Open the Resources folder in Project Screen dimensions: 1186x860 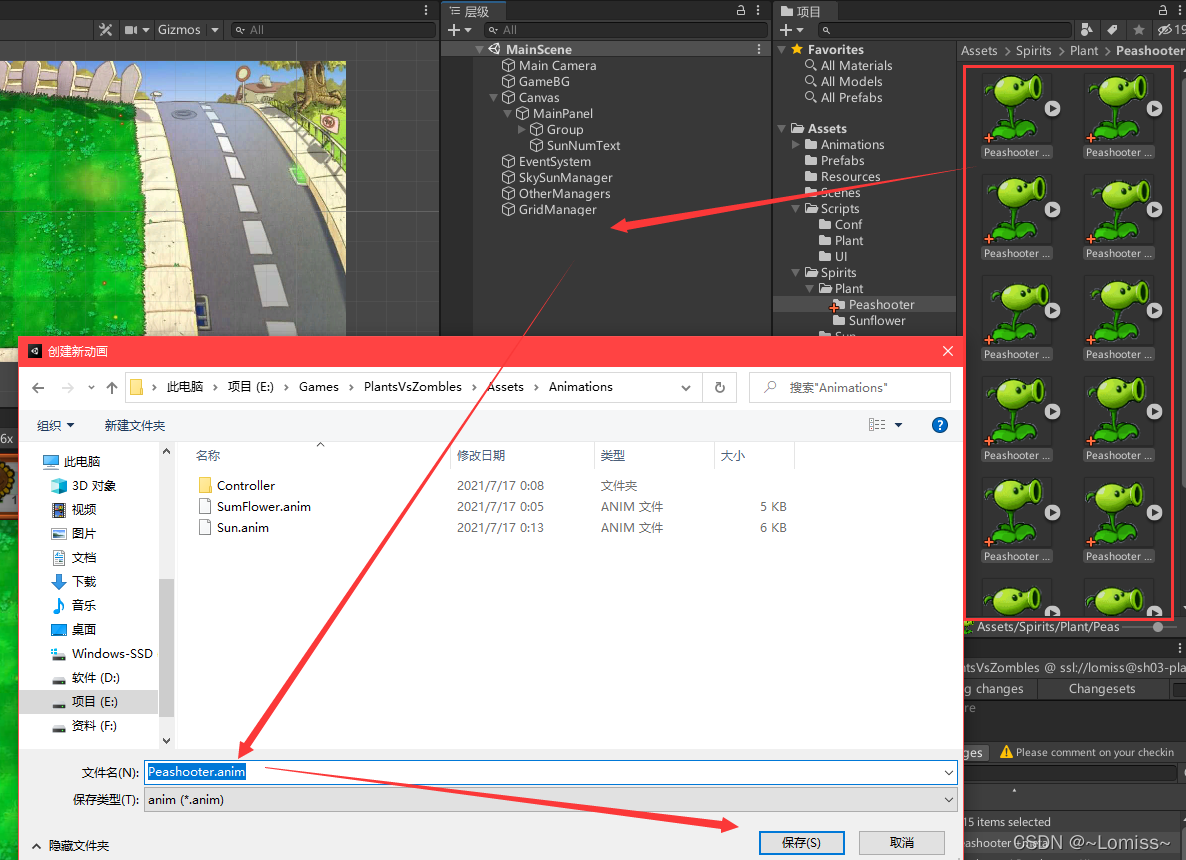[850, 176]
